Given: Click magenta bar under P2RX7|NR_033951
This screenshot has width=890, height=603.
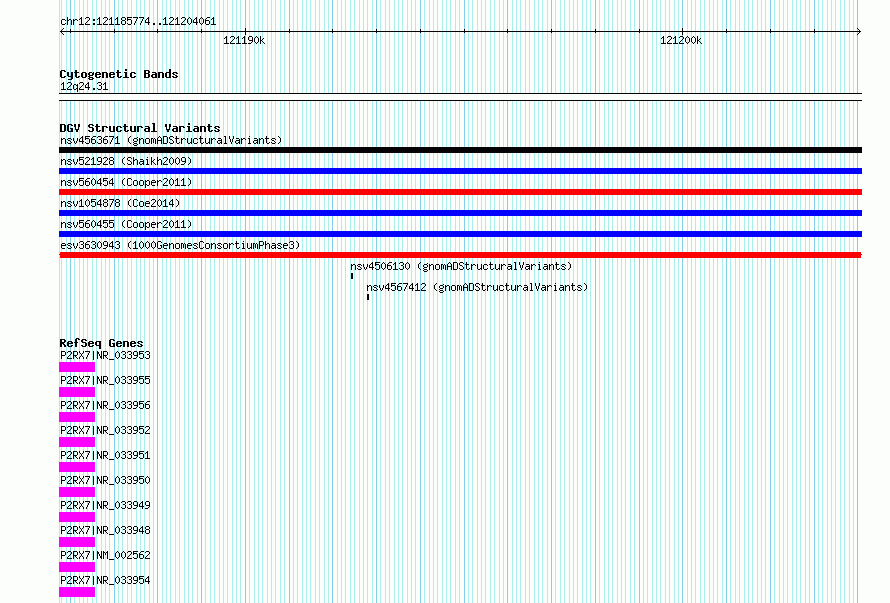Looking at the screenshot, I should coord(77,467).
